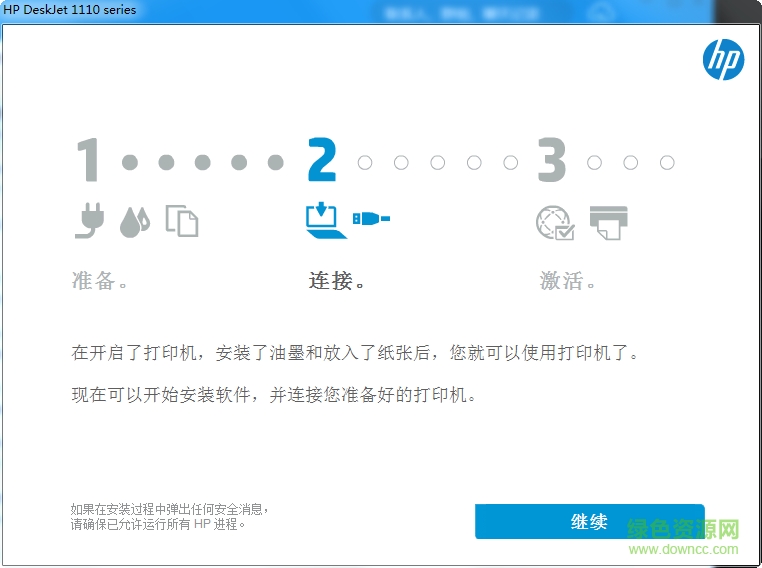Click the paper sheets icon

coord(182,221)
